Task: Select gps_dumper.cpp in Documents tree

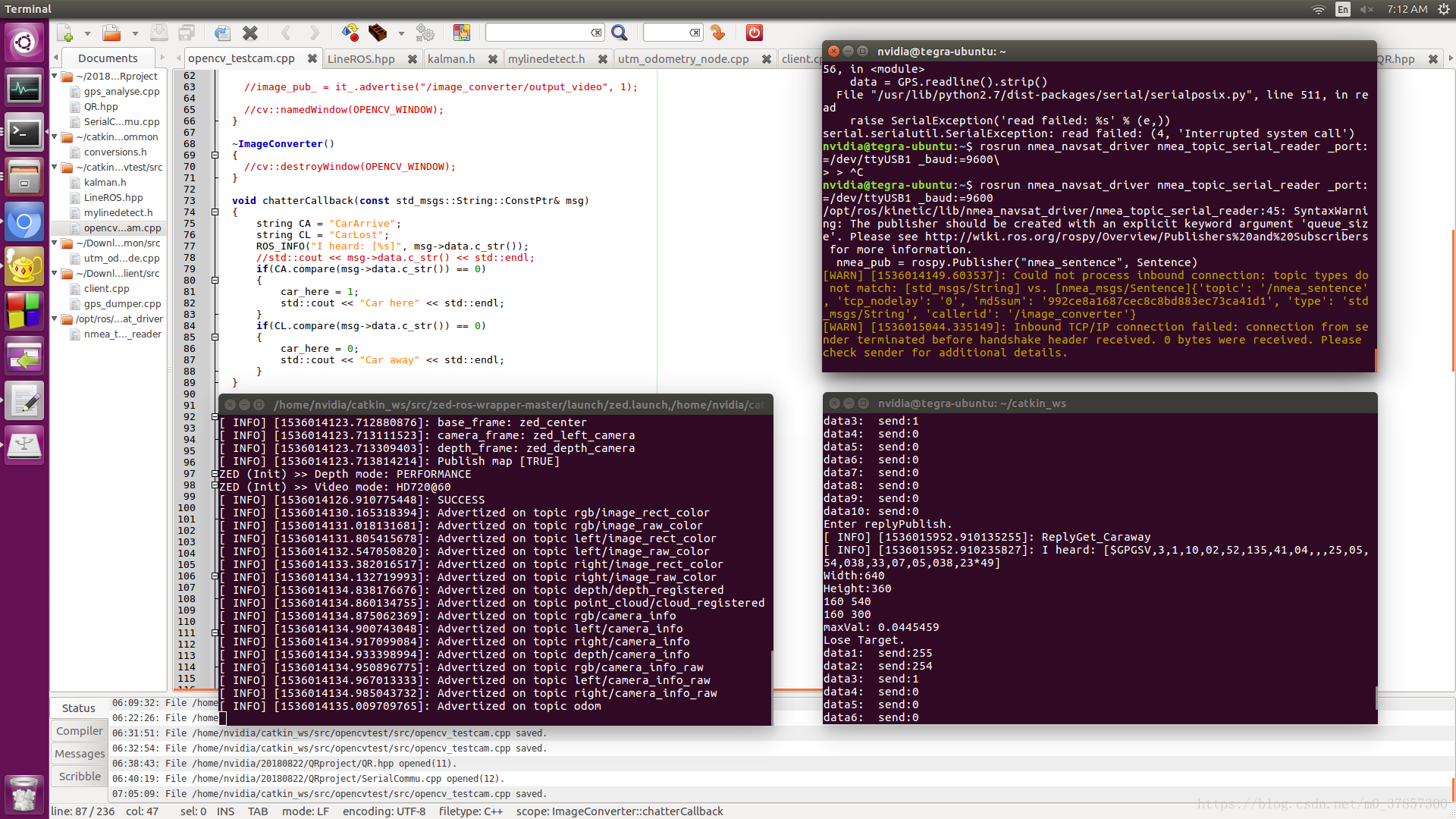Action: tap(122, 304)
